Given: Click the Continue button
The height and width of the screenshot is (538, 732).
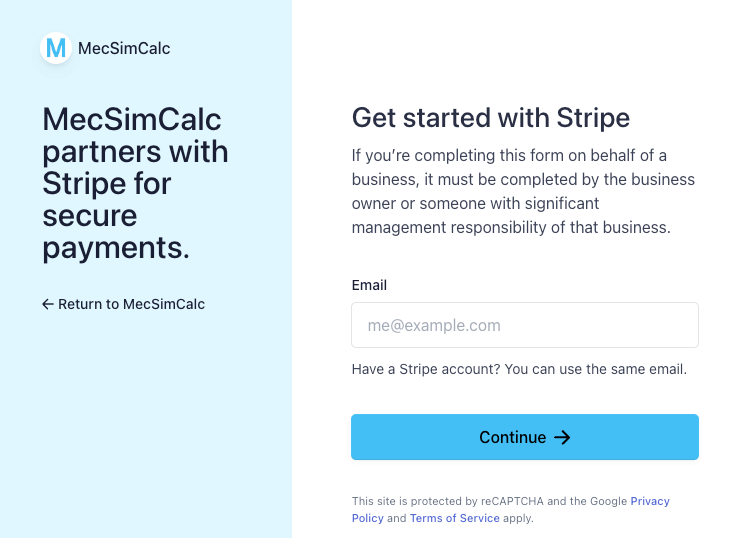Looking at the screenshot, I should click(525, 437).
